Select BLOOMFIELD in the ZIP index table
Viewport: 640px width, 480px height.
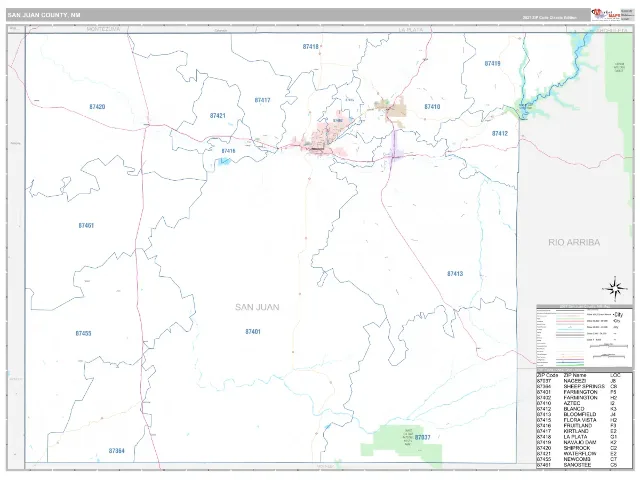580,414
